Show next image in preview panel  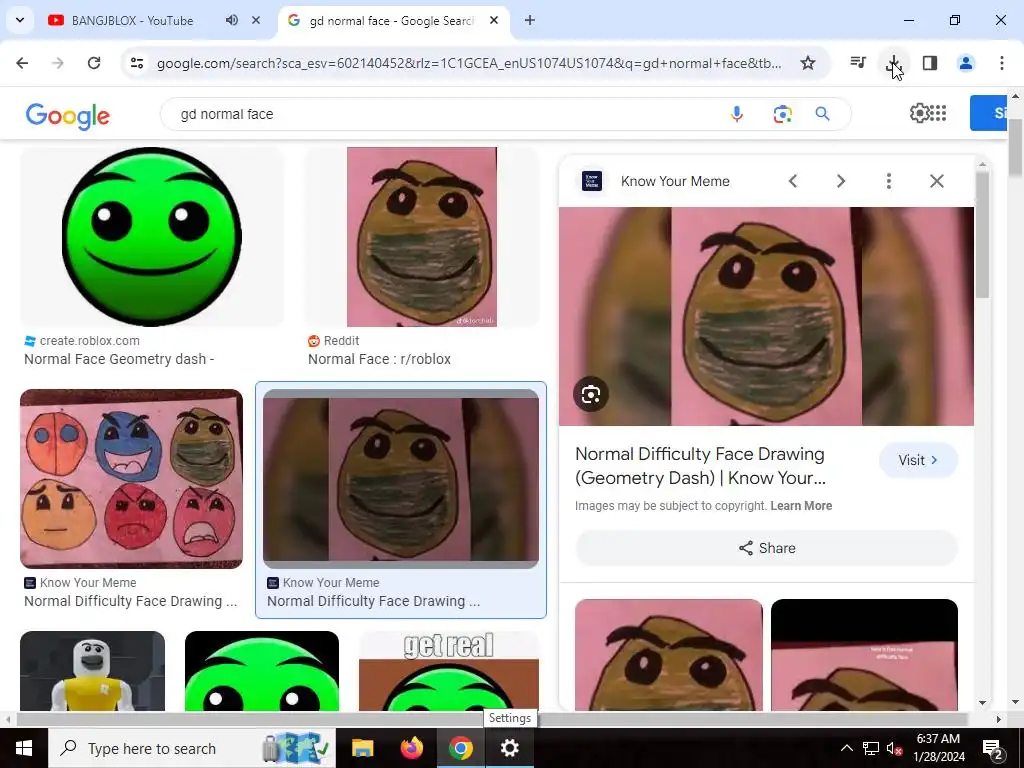[841, 181]
